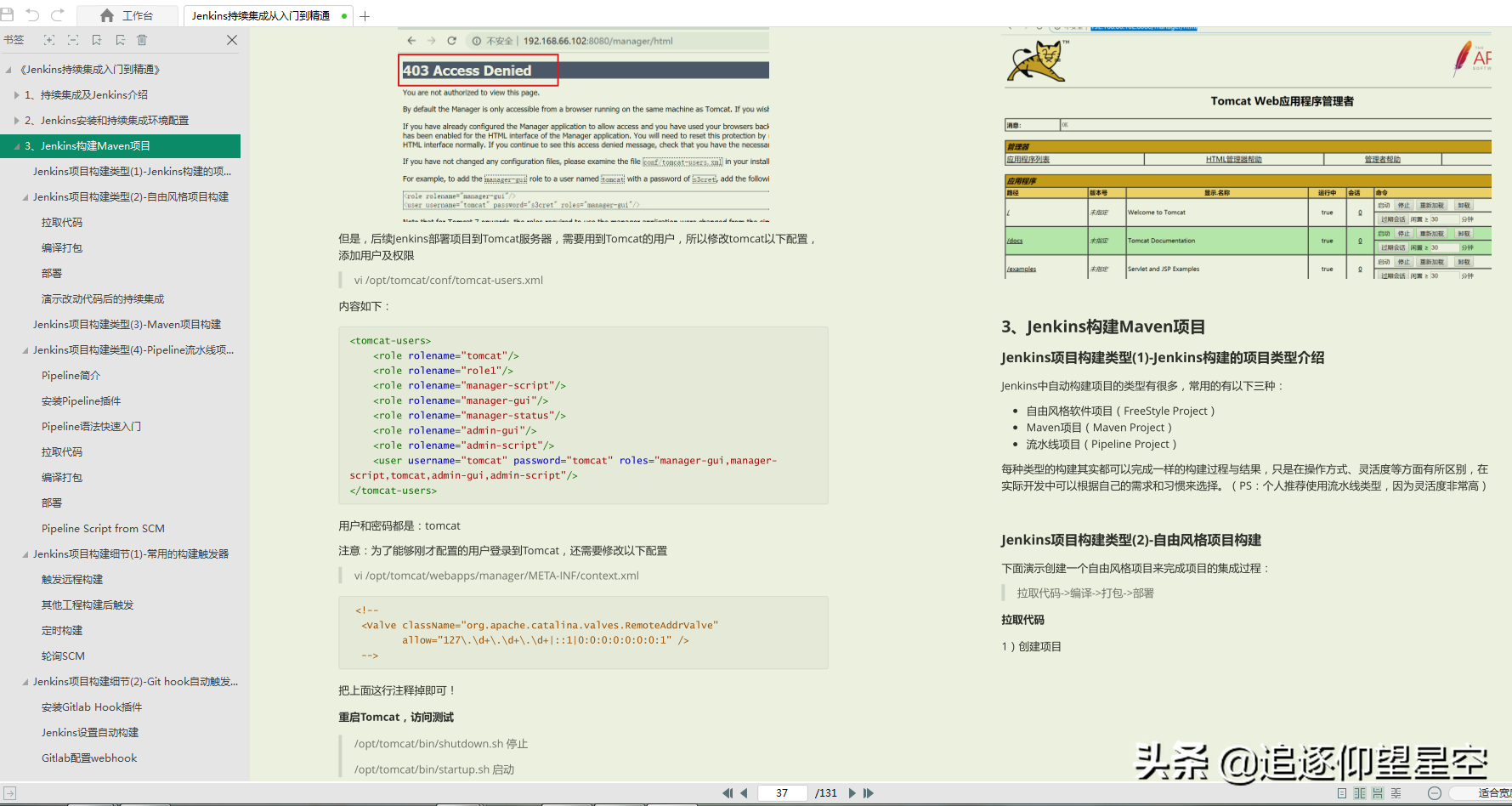Open the '轮询SCM' bookmark
The width and height of the screenshot is (1512, 806).
click(63, 656)
